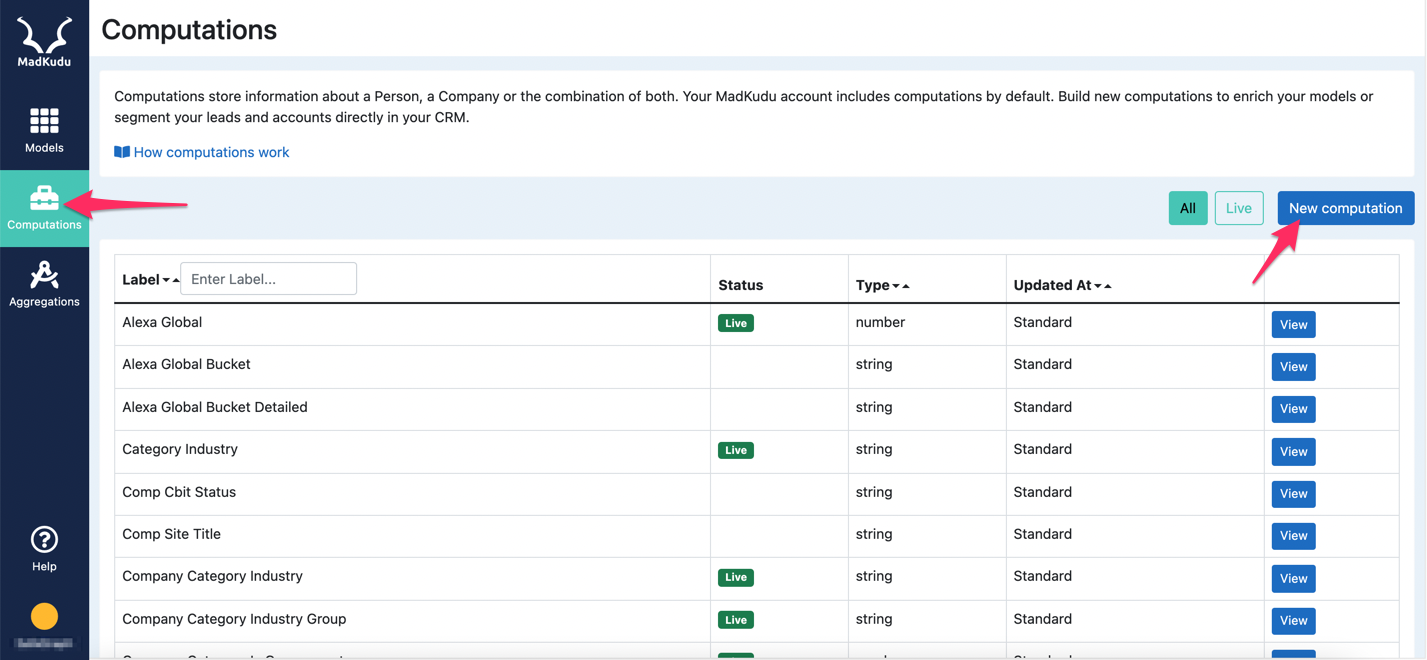Click the Status column header
The height and width of the screenshot is (660, 1427).
tap(741, 285)
